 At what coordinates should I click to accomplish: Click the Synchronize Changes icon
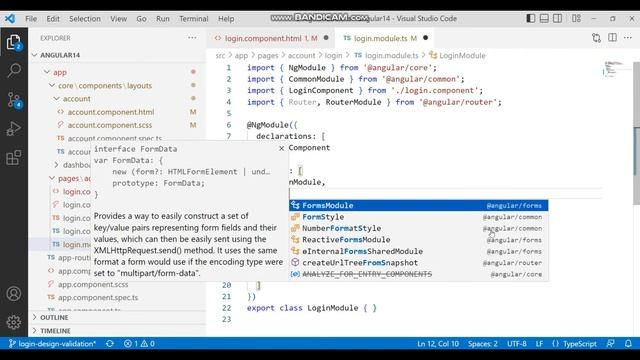(x=110, y=344)
